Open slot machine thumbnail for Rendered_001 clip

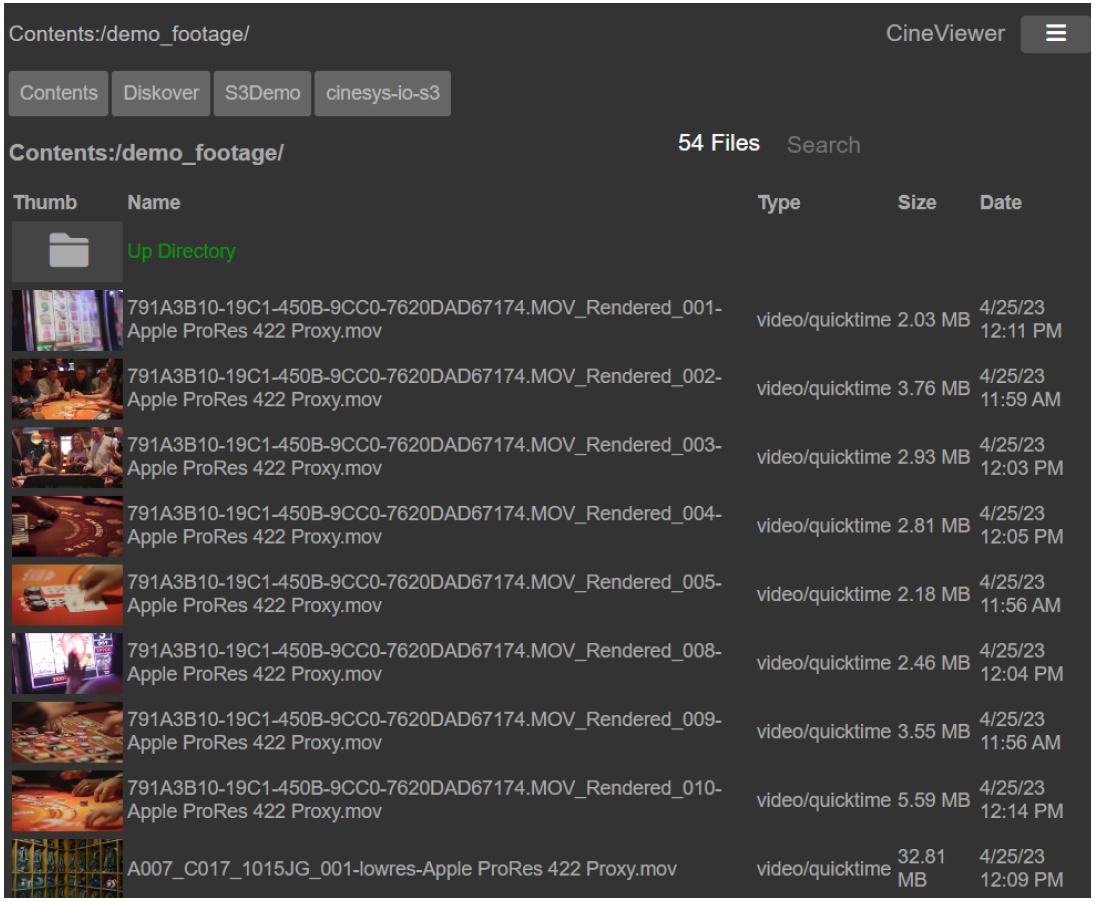click(x=68, y=320)
